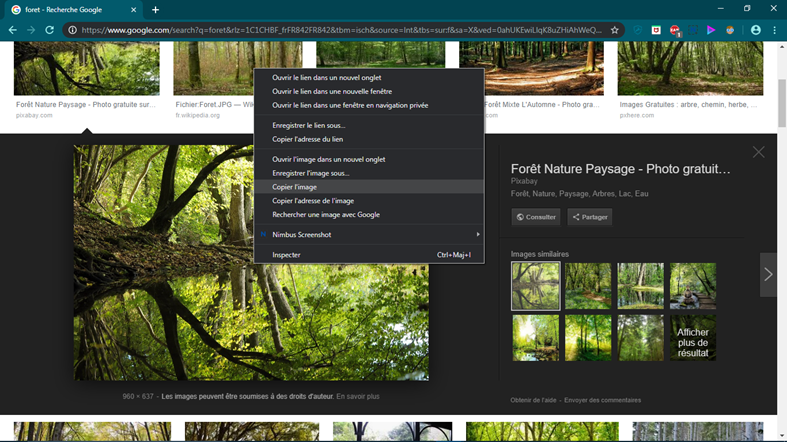The width and height of the screenshot is (787, 442).
Task: Click the 'Envoyer des commentaires' link
Action: click(602, 400)
